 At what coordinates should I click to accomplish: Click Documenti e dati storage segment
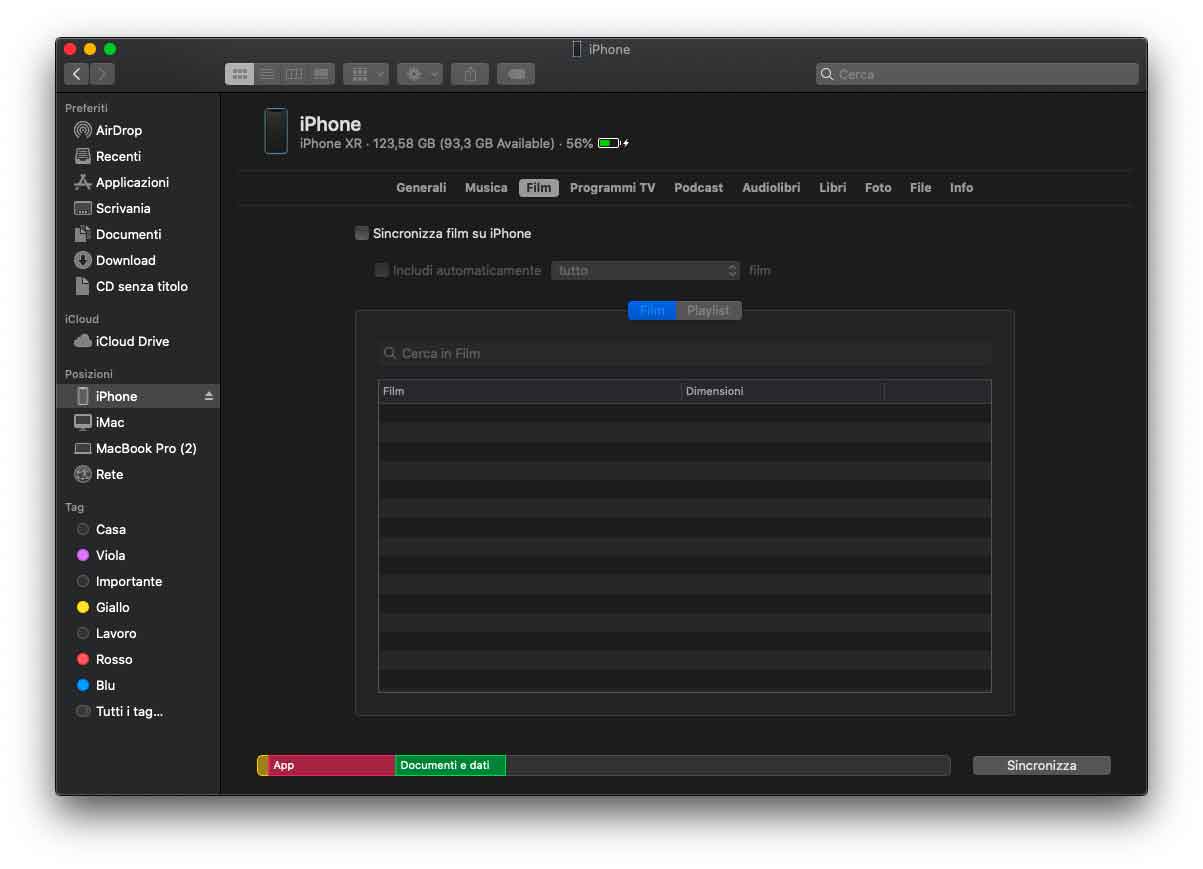tap(450, 765)
